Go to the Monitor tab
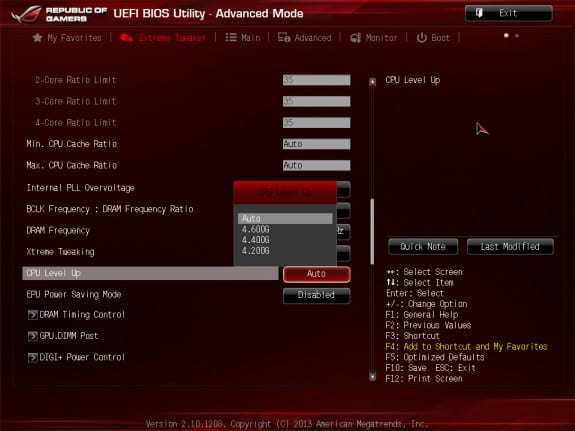Screen dimensions: 575x431 (373, 38)
